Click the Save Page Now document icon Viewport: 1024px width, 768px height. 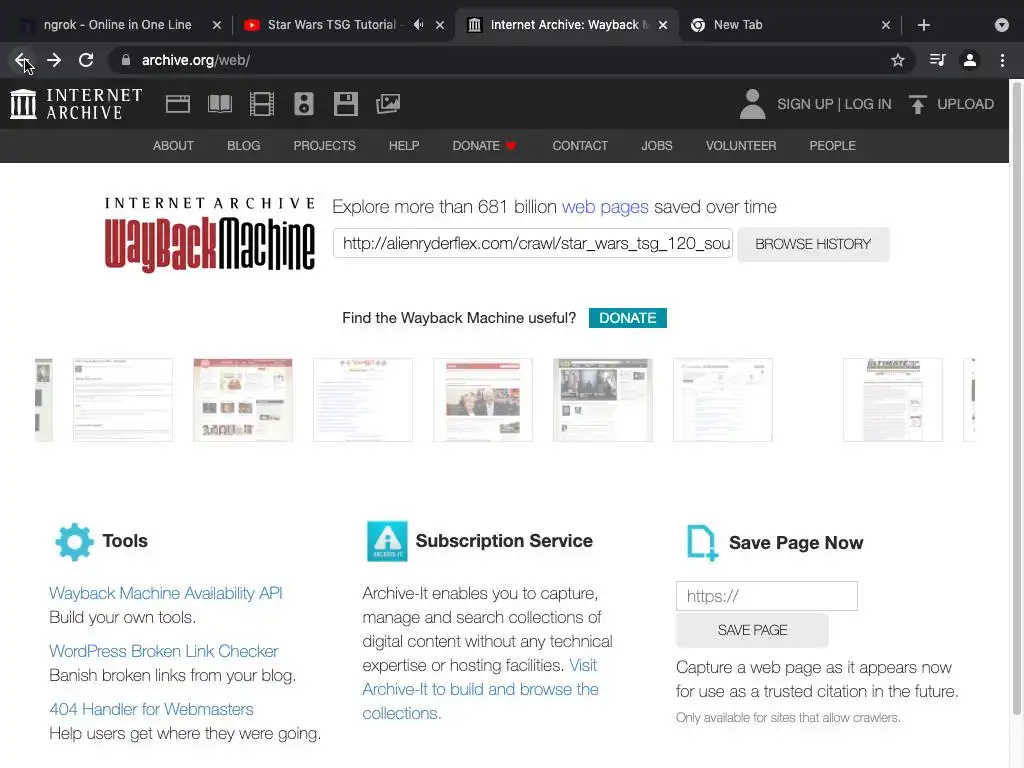click(x=702, y=542)
